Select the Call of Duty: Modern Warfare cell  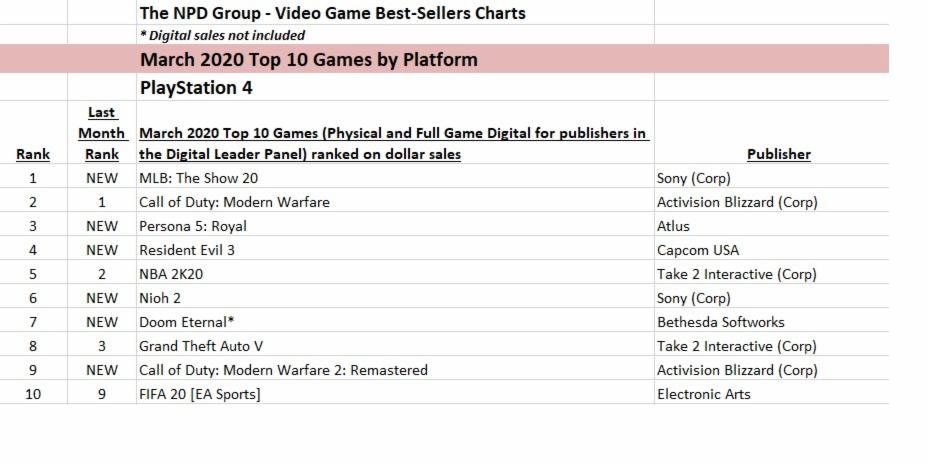pyautogui.click(x=234, y=202)
